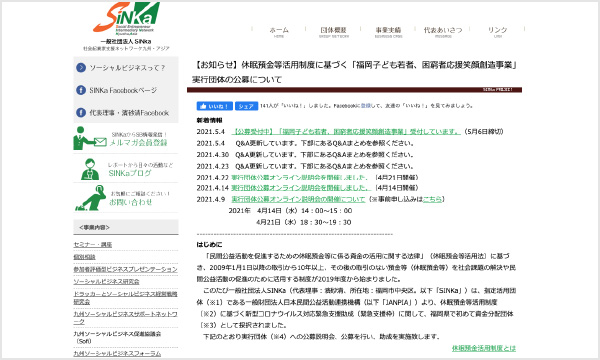Image resolution: width=600 pixels, height=360 pixels.
Task: Click the mail person icon for メルマガ
Action: [x=90, y=138]
